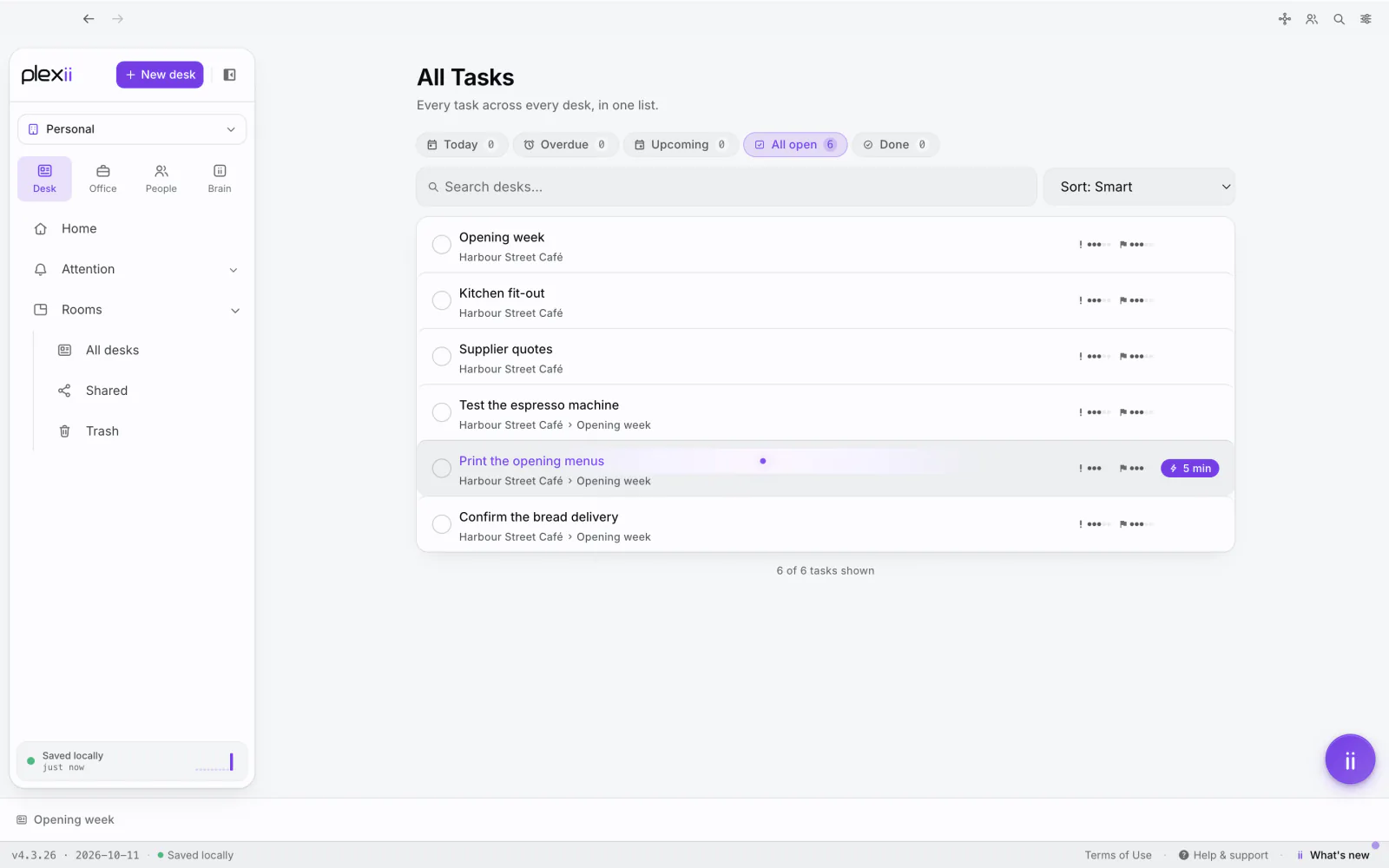The height and width of the screenshot is (868, 1389).
Task: Open the Shared room
Action: [x=146, y=391]
